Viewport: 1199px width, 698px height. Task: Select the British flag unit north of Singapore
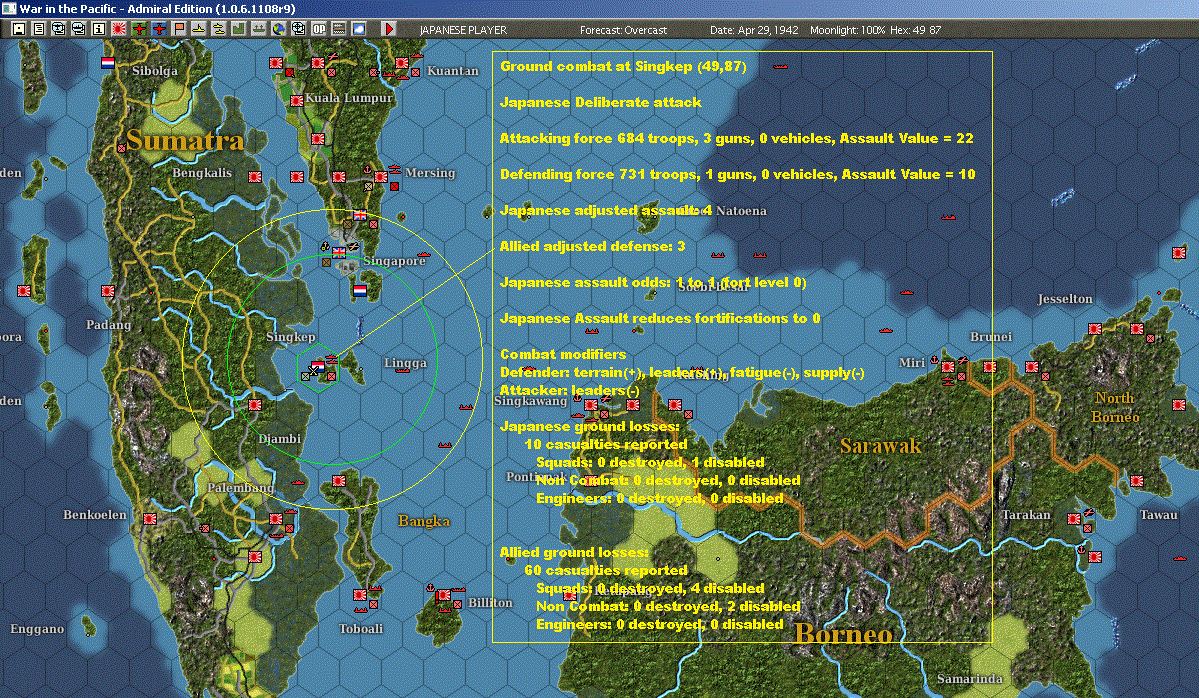click(360, 216)
